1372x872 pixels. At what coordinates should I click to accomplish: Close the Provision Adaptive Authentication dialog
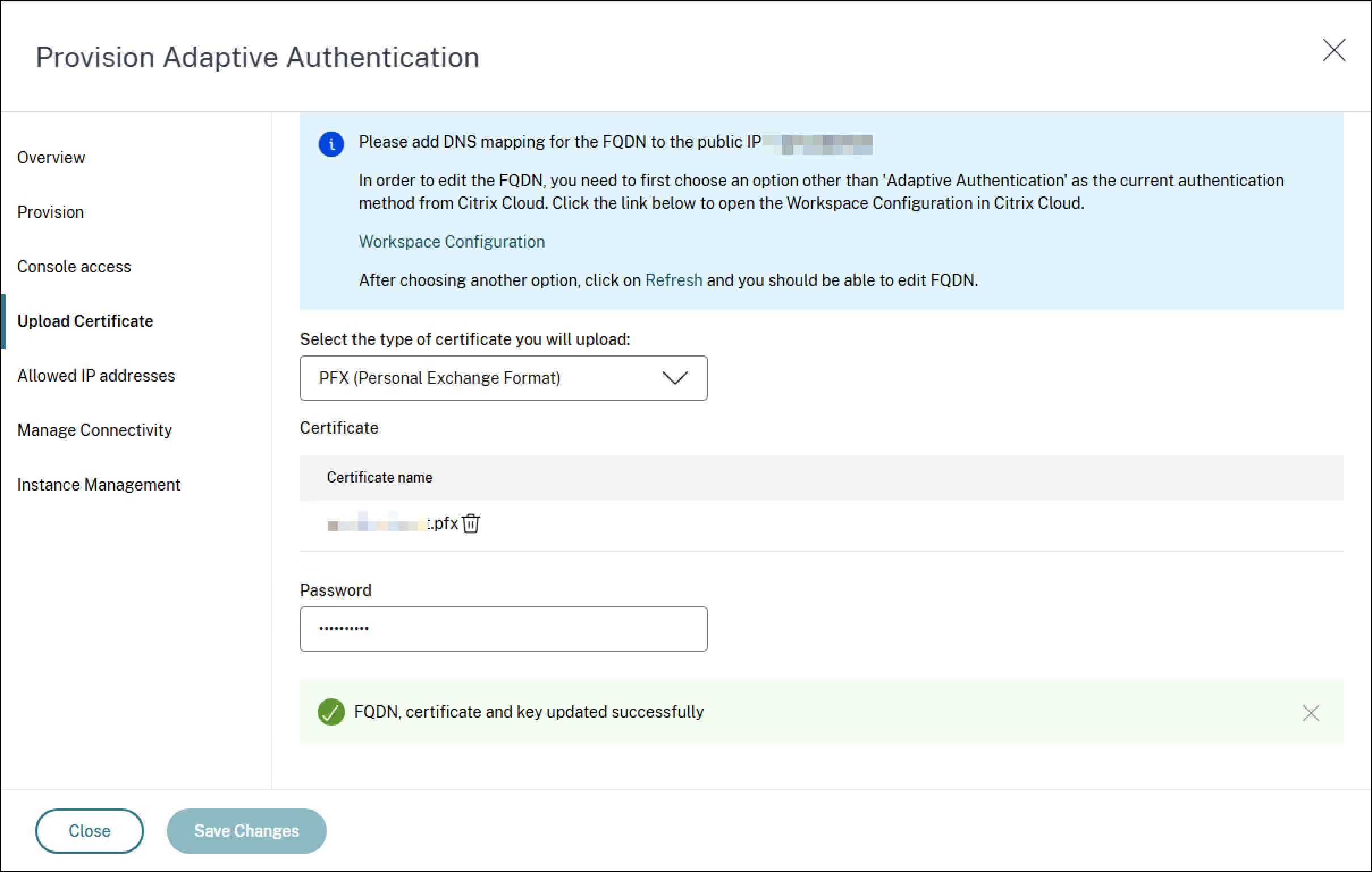1334,51
